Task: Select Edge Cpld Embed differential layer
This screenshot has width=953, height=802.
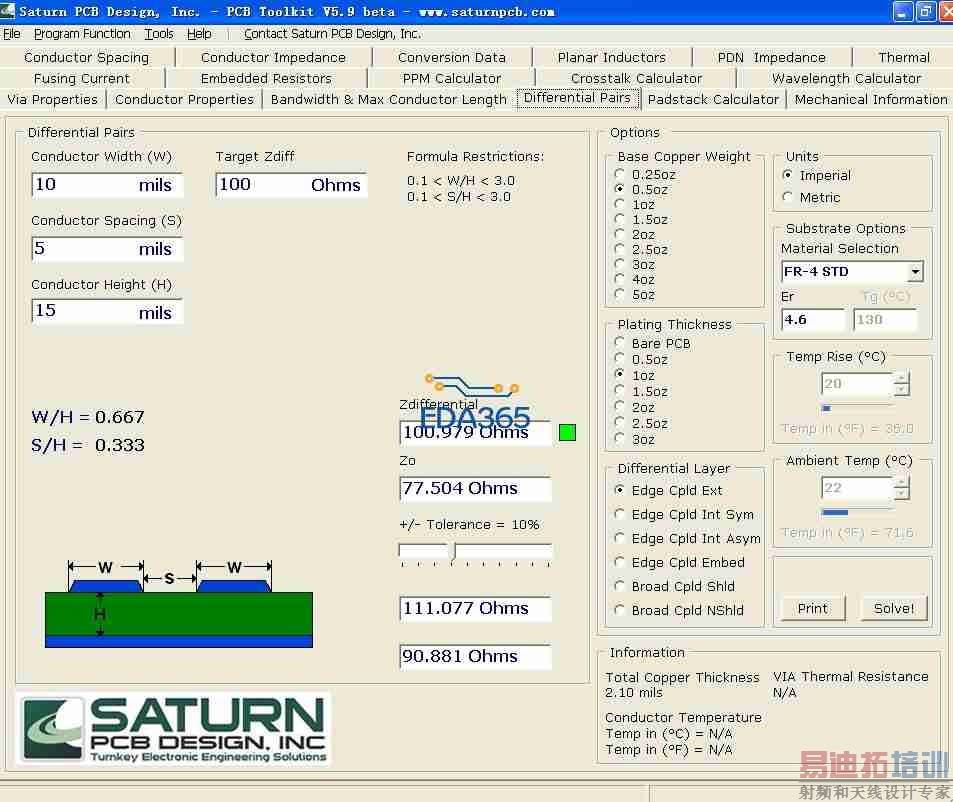Action: click(620, 563)
